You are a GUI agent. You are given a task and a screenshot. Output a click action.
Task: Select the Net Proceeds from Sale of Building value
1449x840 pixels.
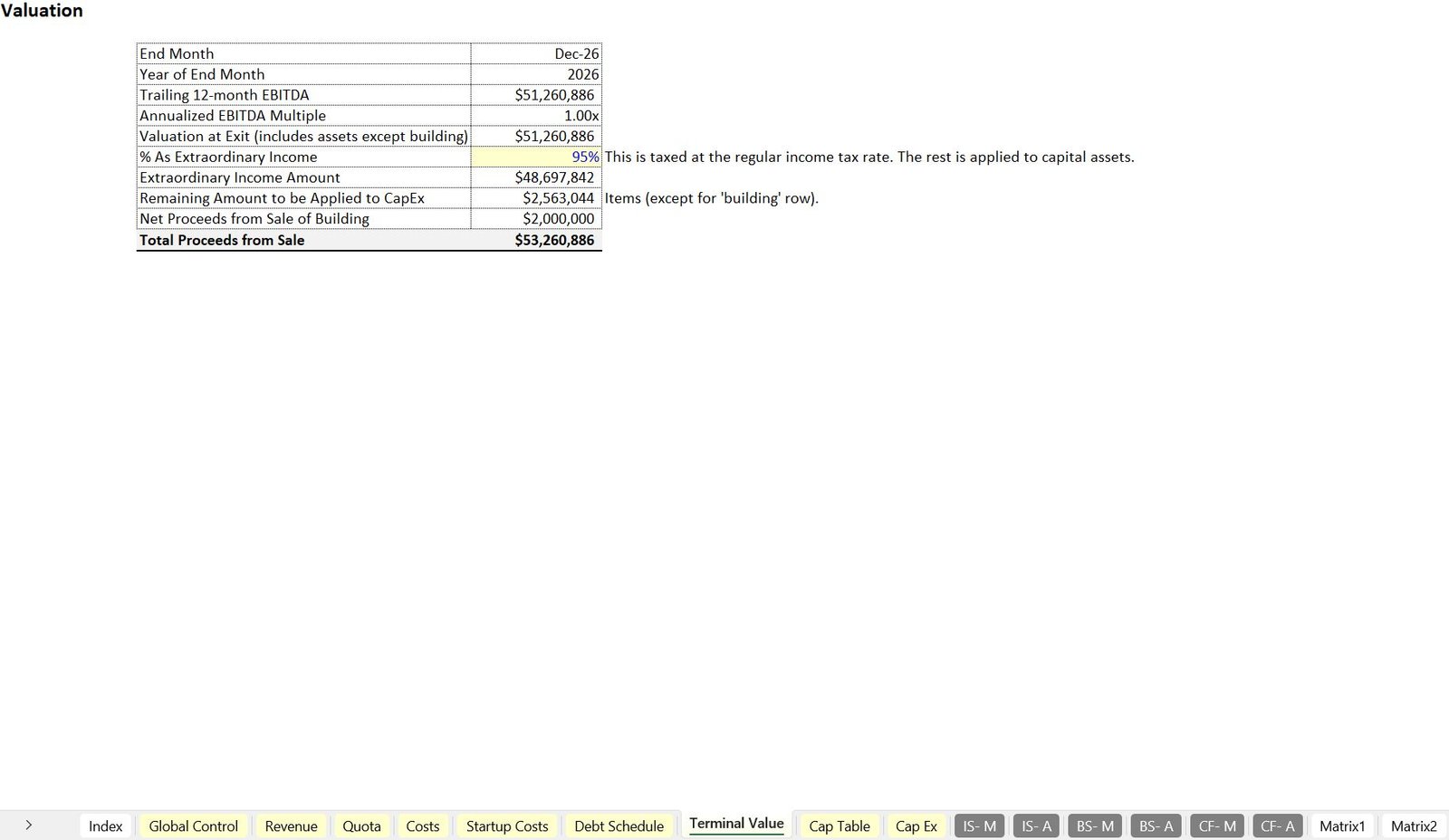[x=536, y=219]
